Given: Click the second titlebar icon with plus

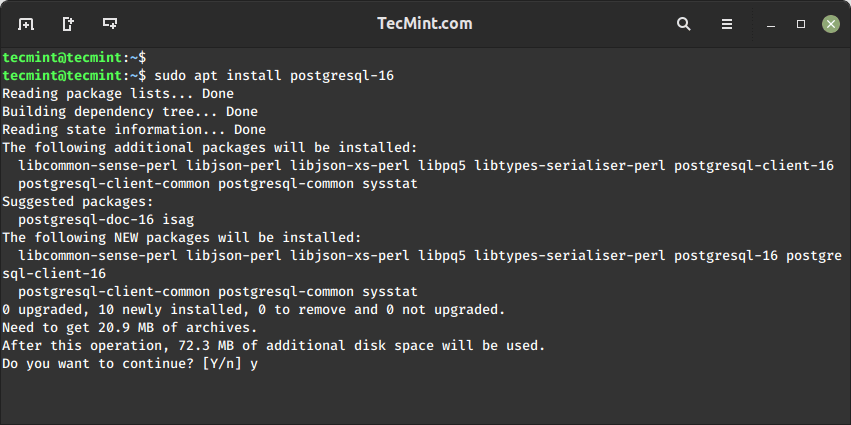Looking at the screenshot, I should pyautogui.click(x=68, y=23).
